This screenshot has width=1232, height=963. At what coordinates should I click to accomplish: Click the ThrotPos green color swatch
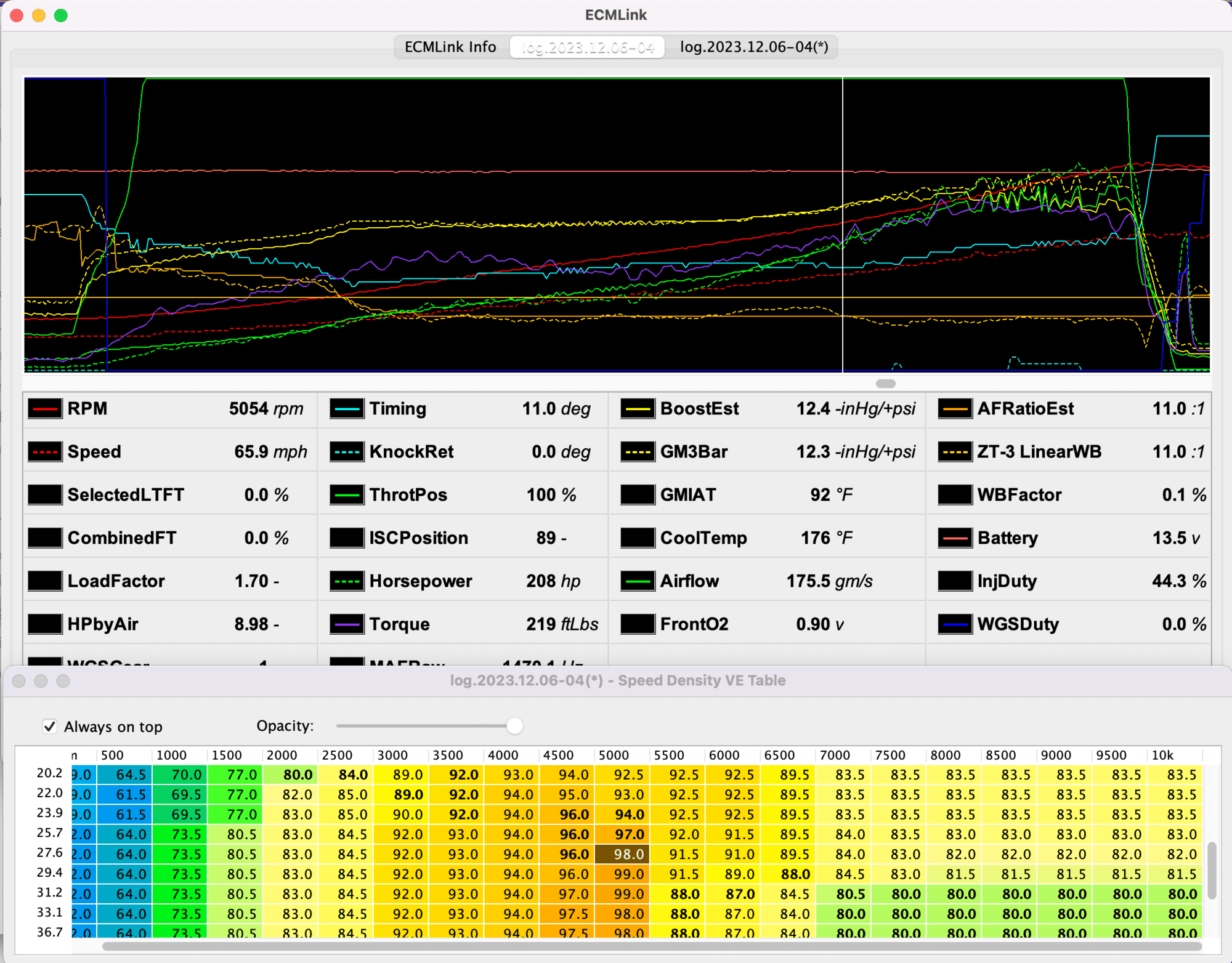pos(347,495)
